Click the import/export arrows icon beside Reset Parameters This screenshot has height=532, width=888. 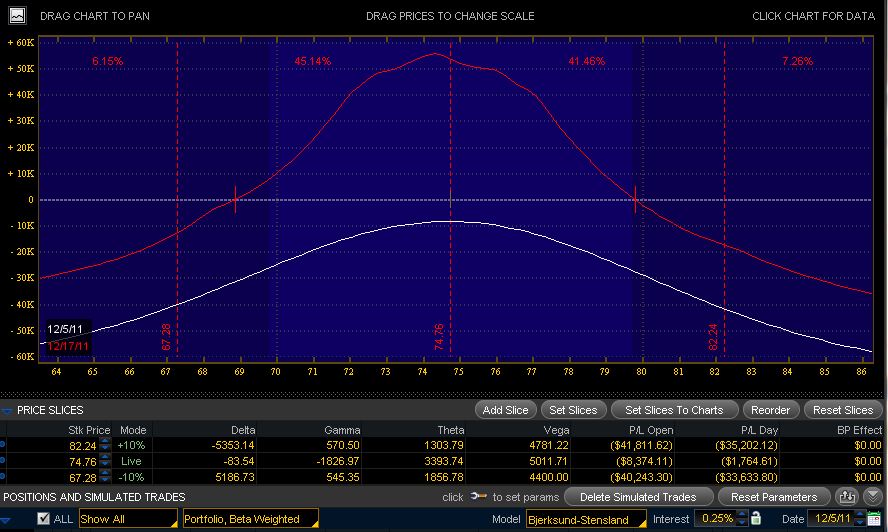(x=847, y=497)
